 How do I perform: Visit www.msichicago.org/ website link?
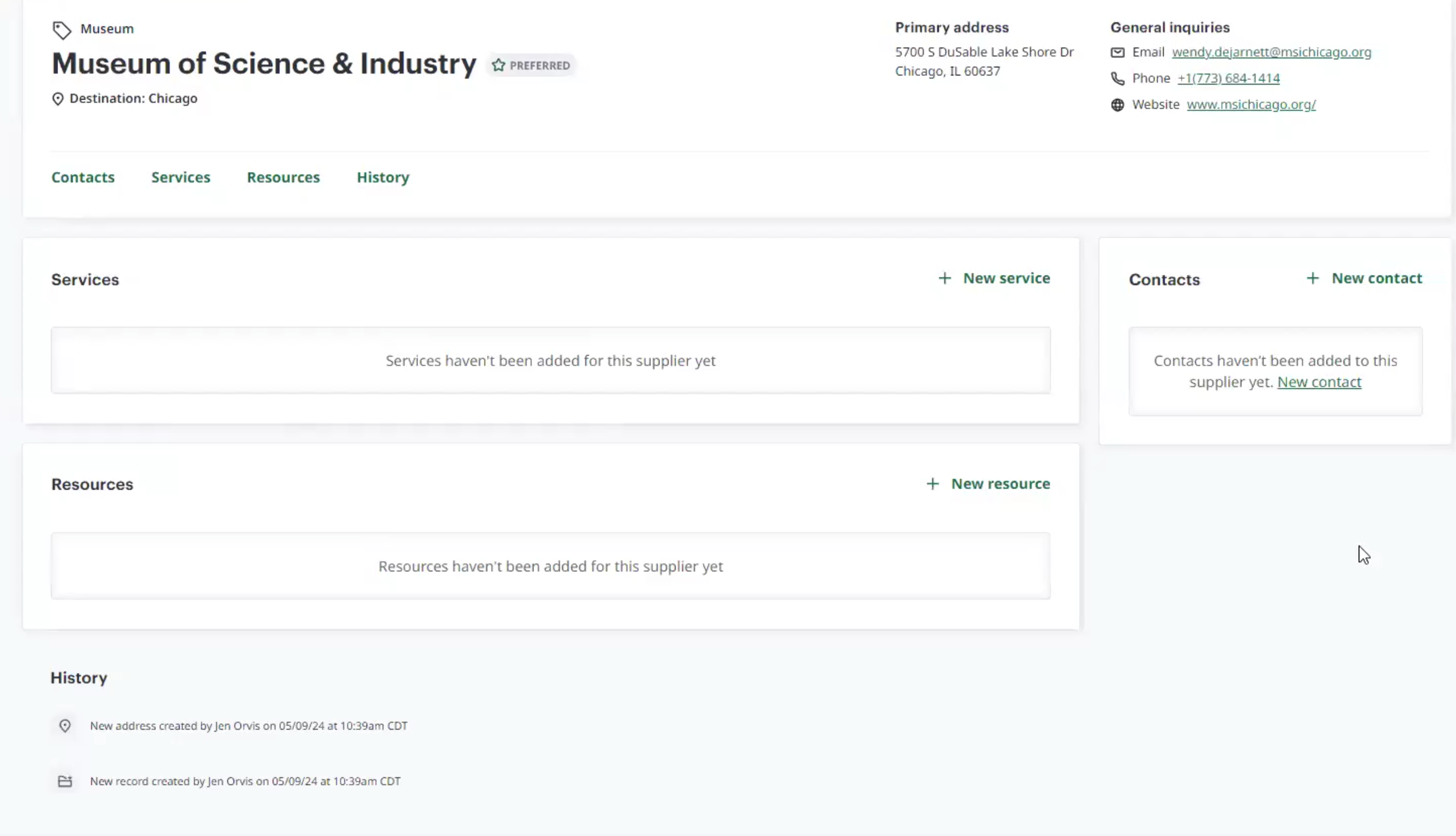[x=1251, y=105]
